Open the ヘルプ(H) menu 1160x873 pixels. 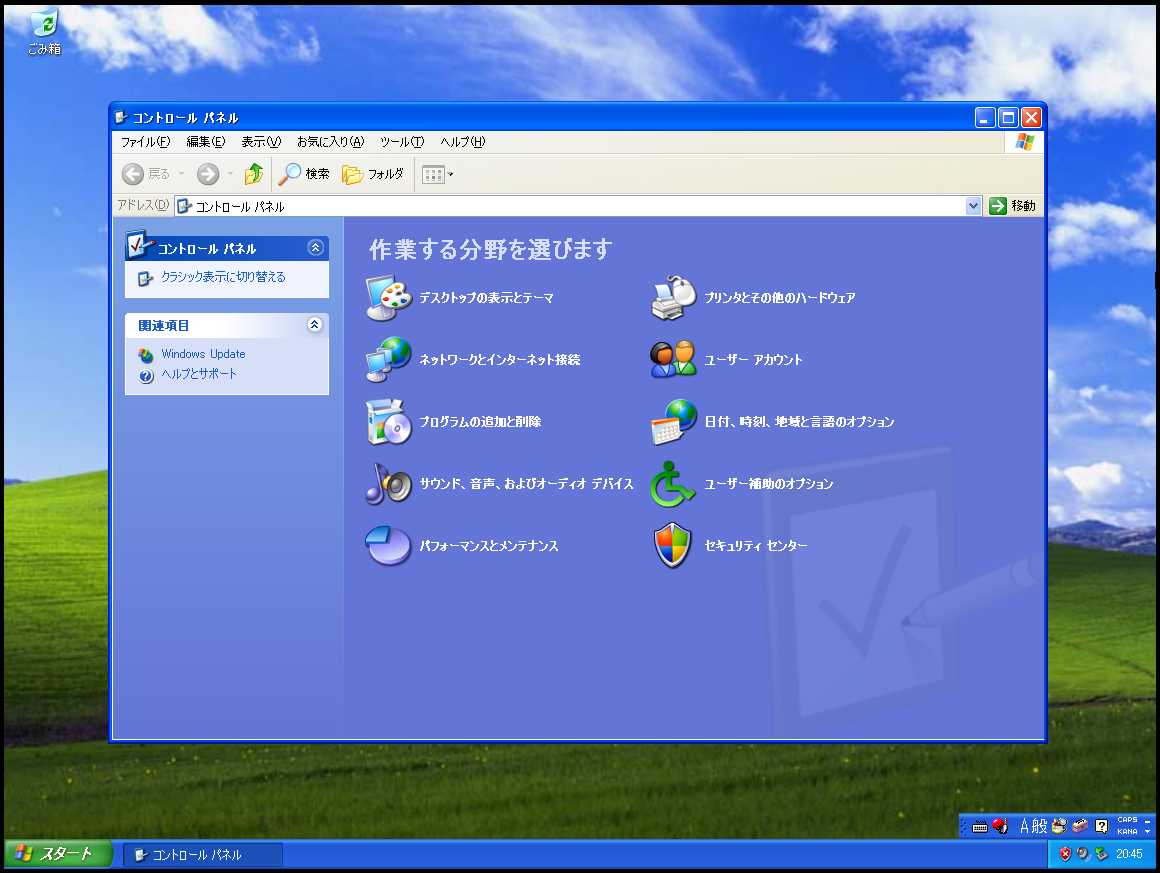[x=463, y=142]
